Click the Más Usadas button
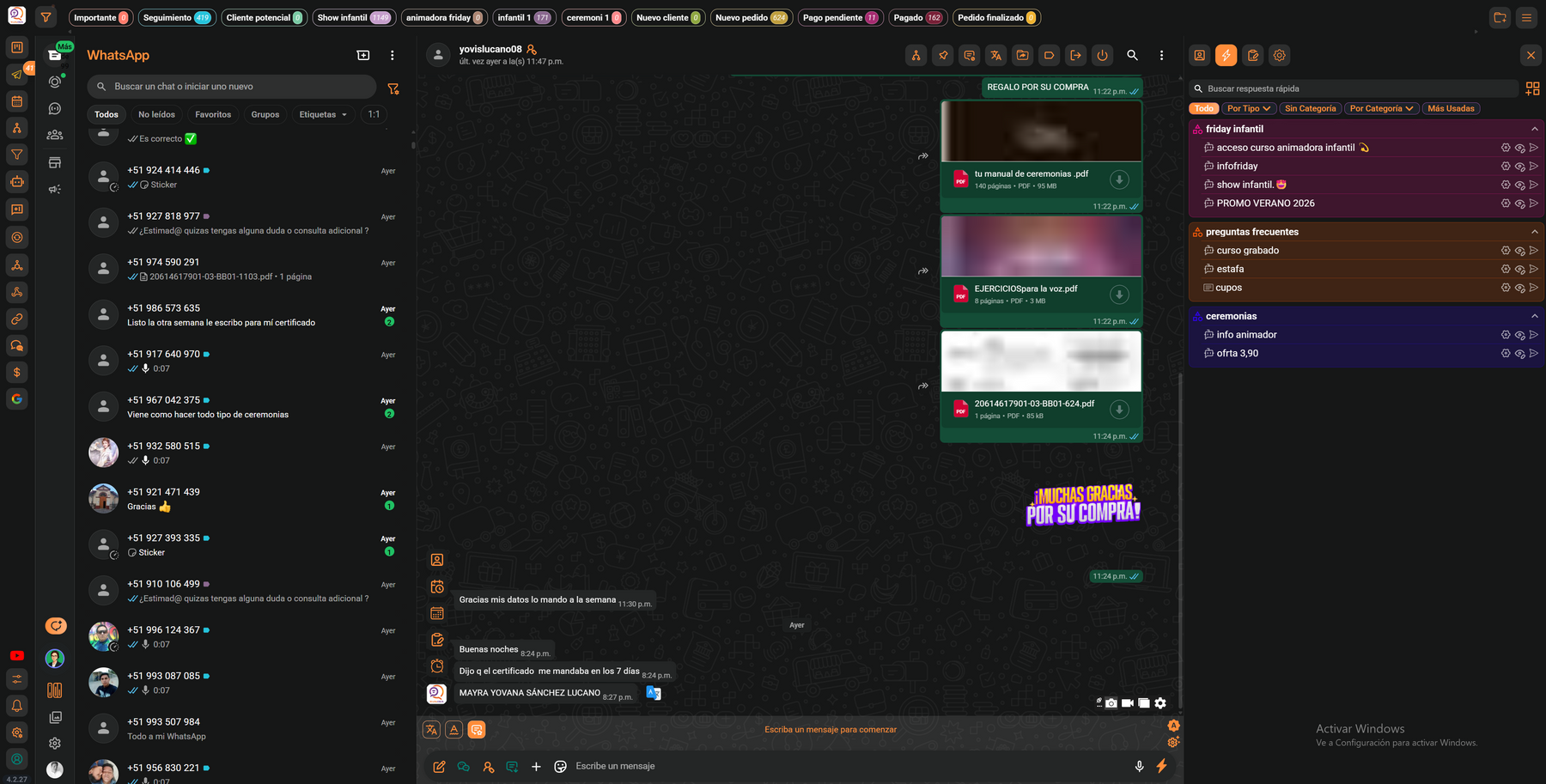This screenshot has height=784, width=1546. pos(1451,108)
